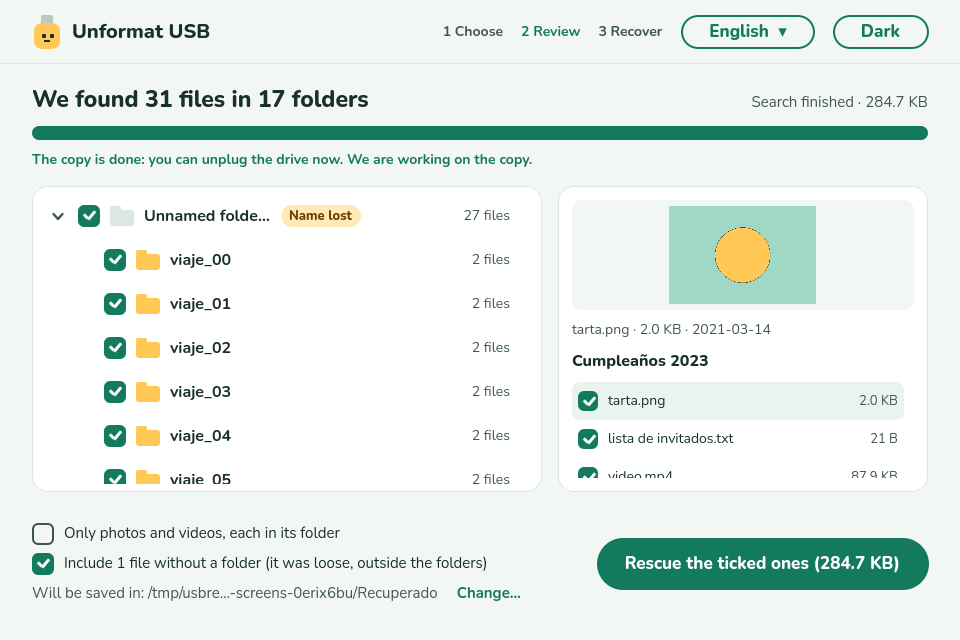Untick the viaje_02 folder checkbox
This screenshot has height=640, width=960.
pyautogui.click(x=115, y=348)
